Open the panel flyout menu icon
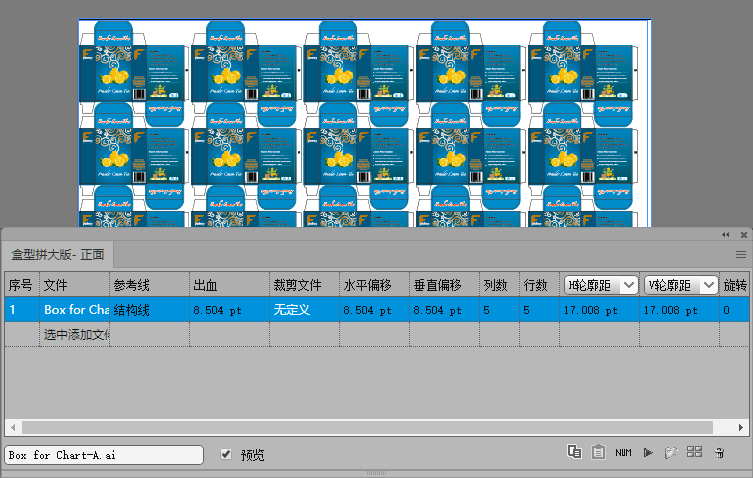 [741, 255]
